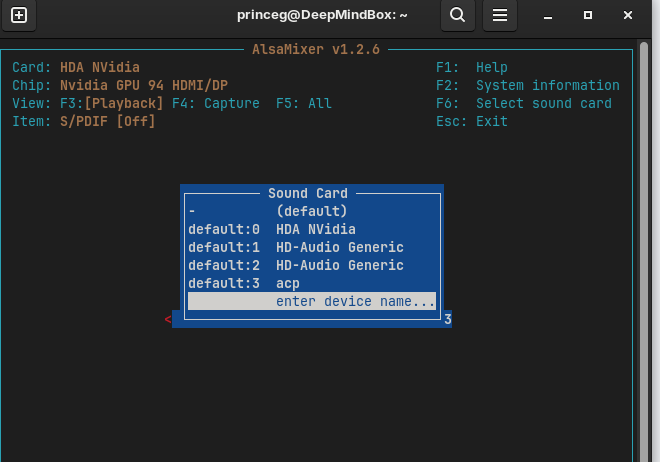This screenshot has height=462, width=660.
Task: Minimize the terminal window
Action: (549, 15)
